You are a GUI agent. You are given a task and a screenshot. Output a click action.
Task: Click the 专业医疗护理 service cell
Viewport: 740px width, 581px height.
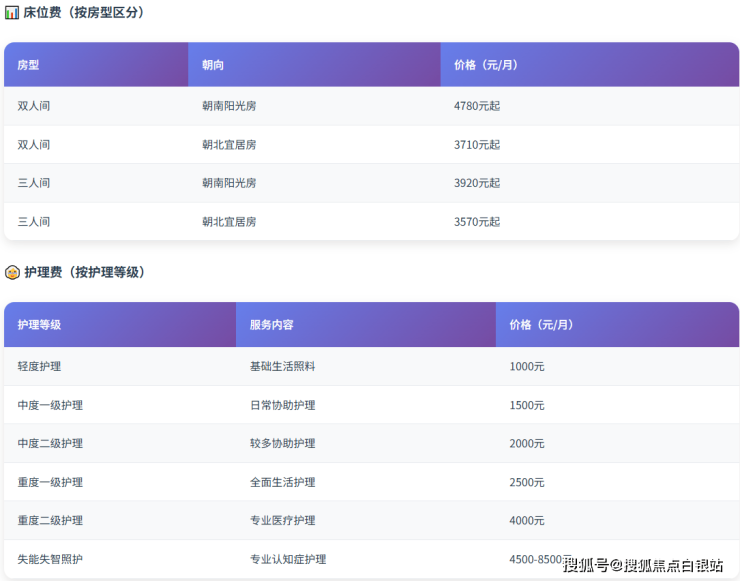click(282, 521)
